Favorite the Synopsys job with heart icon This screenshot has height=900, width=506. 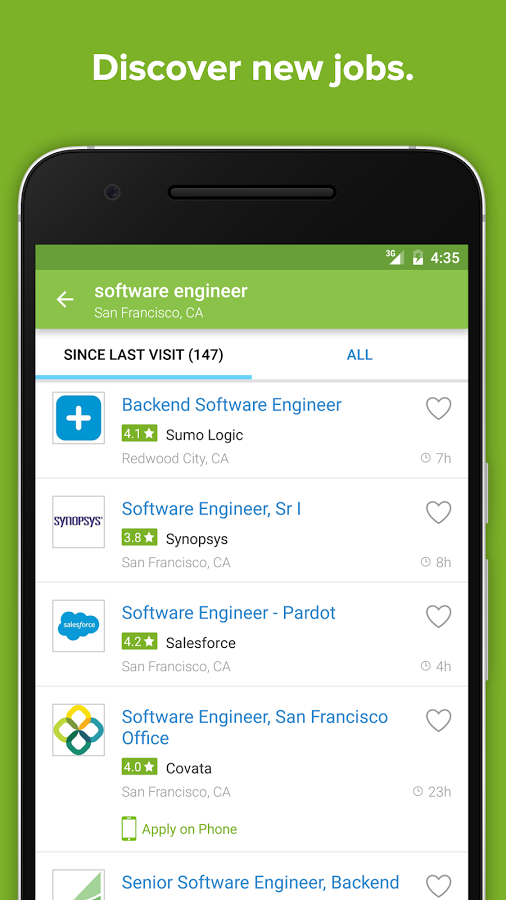coord(438,512)
